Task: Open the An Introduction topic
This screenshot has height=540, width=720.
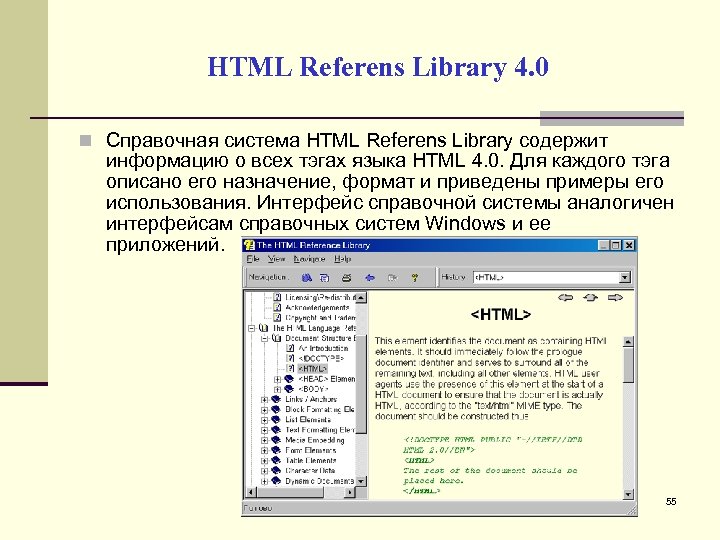Action: click(323, 348)
